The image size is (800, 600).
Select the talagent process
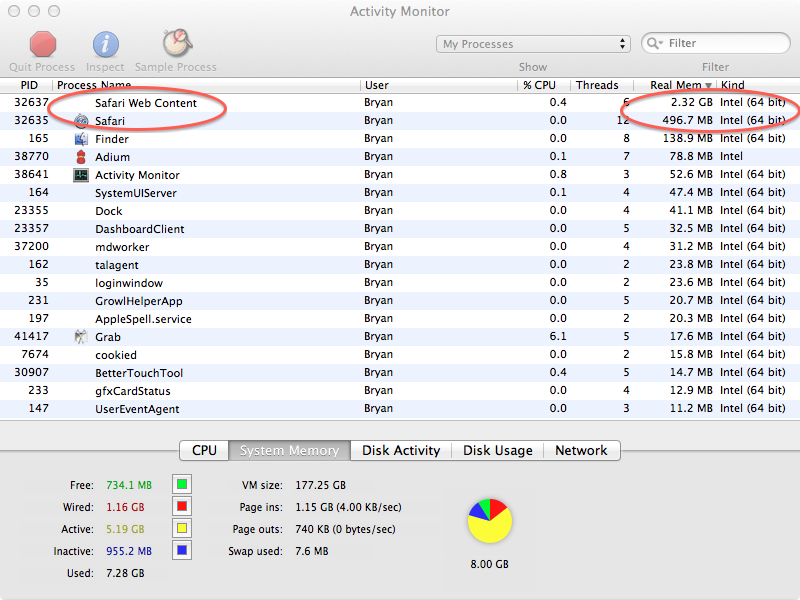(400, 265)
